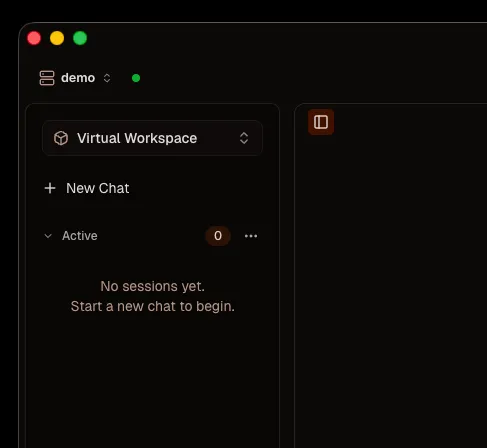Click the server stack icon beside demo
487x448 pixels.
tap(47, 78)
